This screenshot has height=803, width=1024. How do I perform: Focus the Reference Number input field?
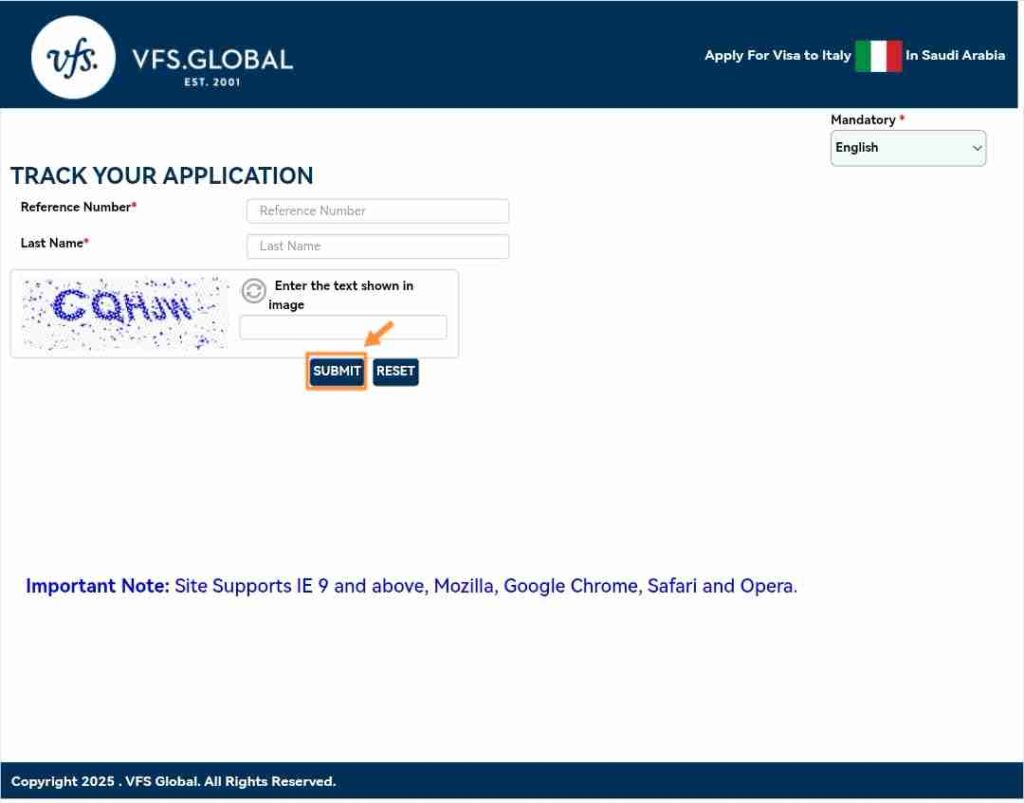point(377,211)
